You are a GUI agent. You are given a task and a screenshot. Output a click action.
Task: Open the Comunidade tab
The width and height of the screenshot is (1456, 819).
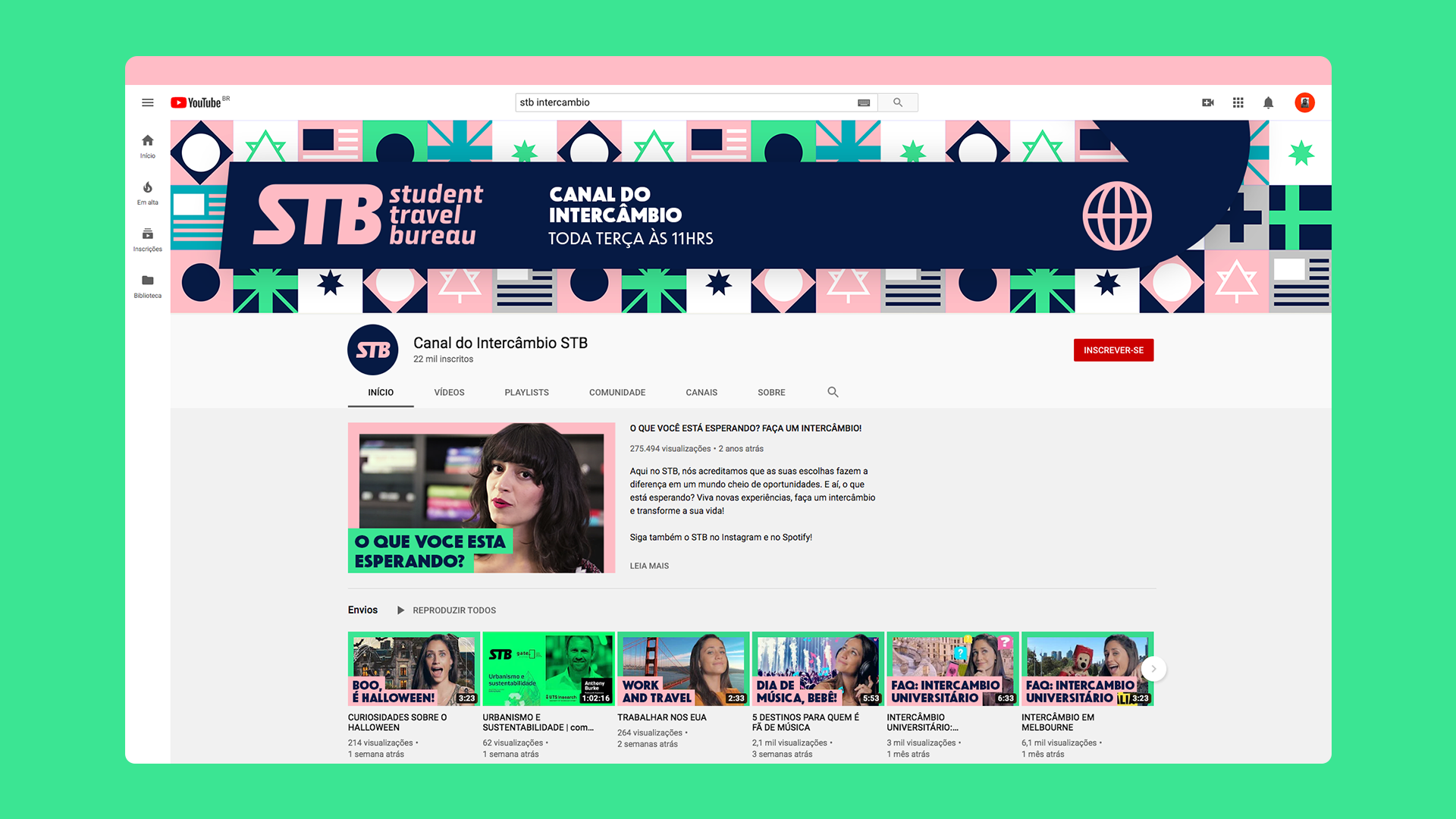click(x=617, y=392)
